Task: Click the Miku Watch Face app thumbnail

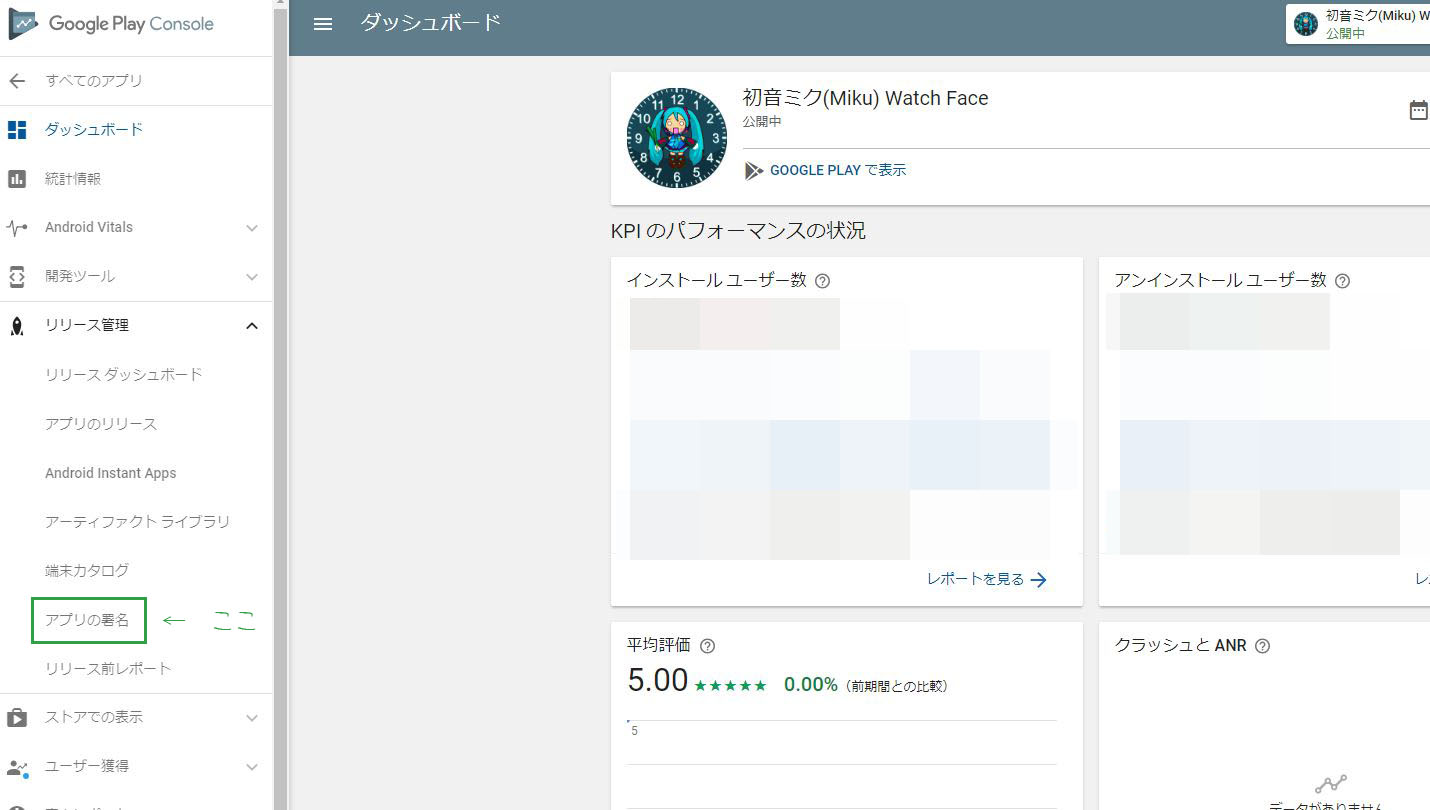Action: point(677,138)
